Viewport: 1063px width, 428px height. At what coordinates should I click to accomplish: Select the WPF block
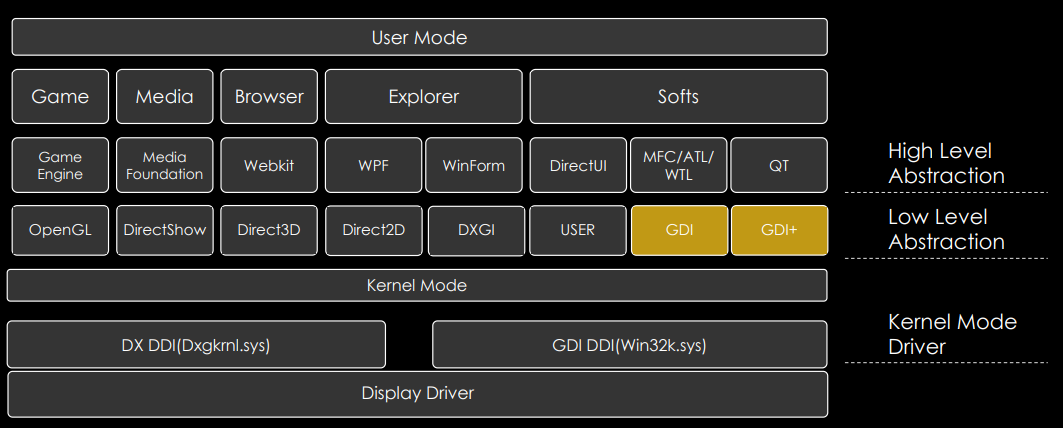373,165
